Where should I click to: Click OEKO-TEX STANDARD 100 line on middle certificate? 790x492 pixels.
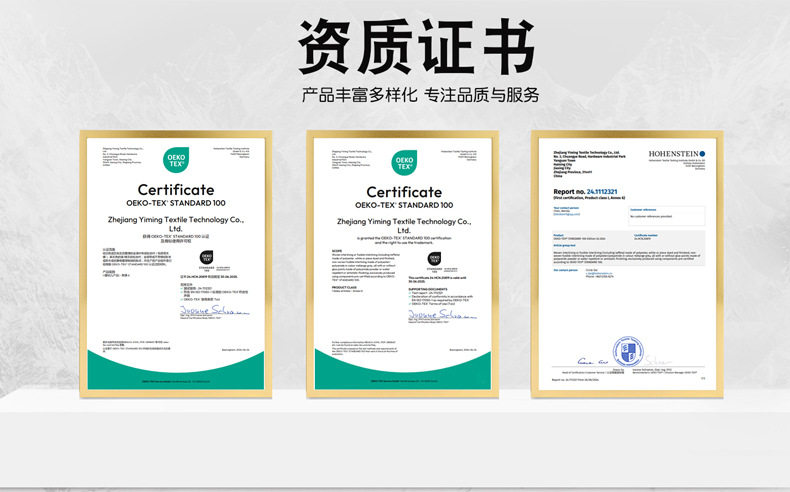[x=404, y=205]
